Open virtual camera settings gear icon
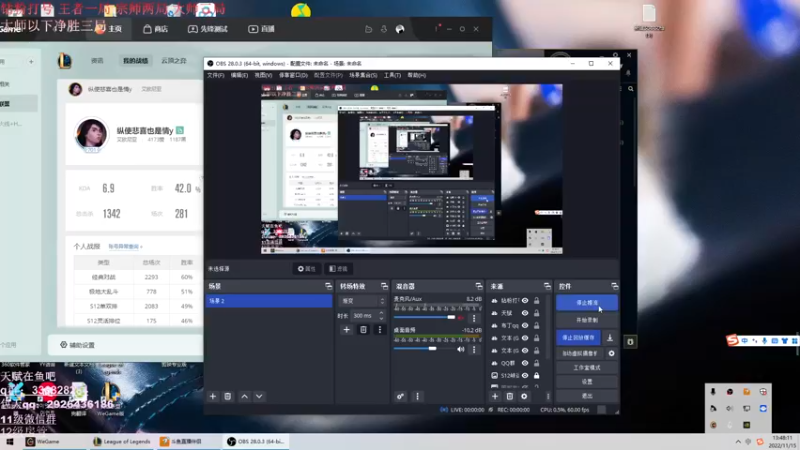 coord(611,353)
